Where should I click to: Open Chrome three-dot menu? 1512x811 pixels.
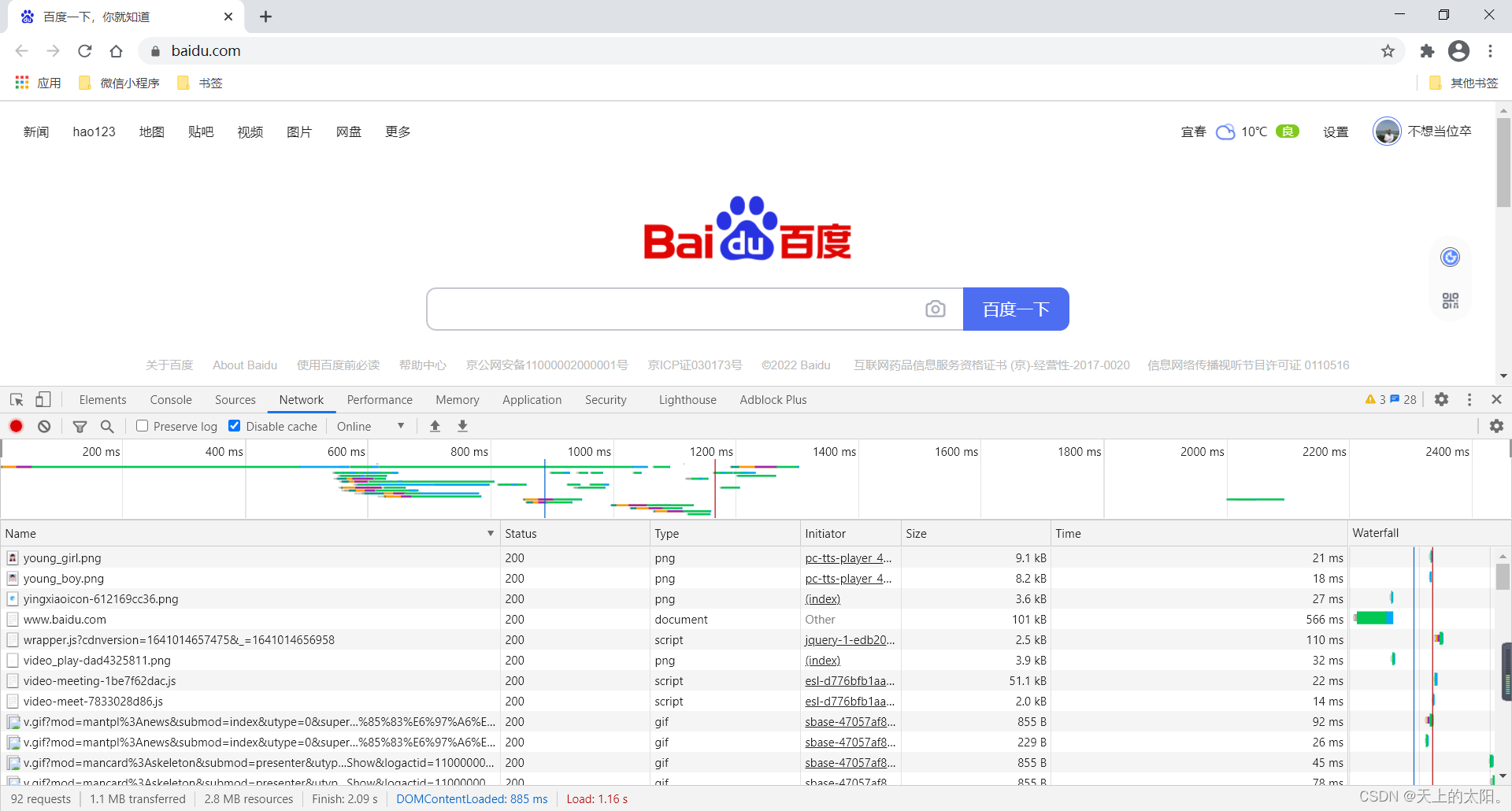[x=1490, y=51]
